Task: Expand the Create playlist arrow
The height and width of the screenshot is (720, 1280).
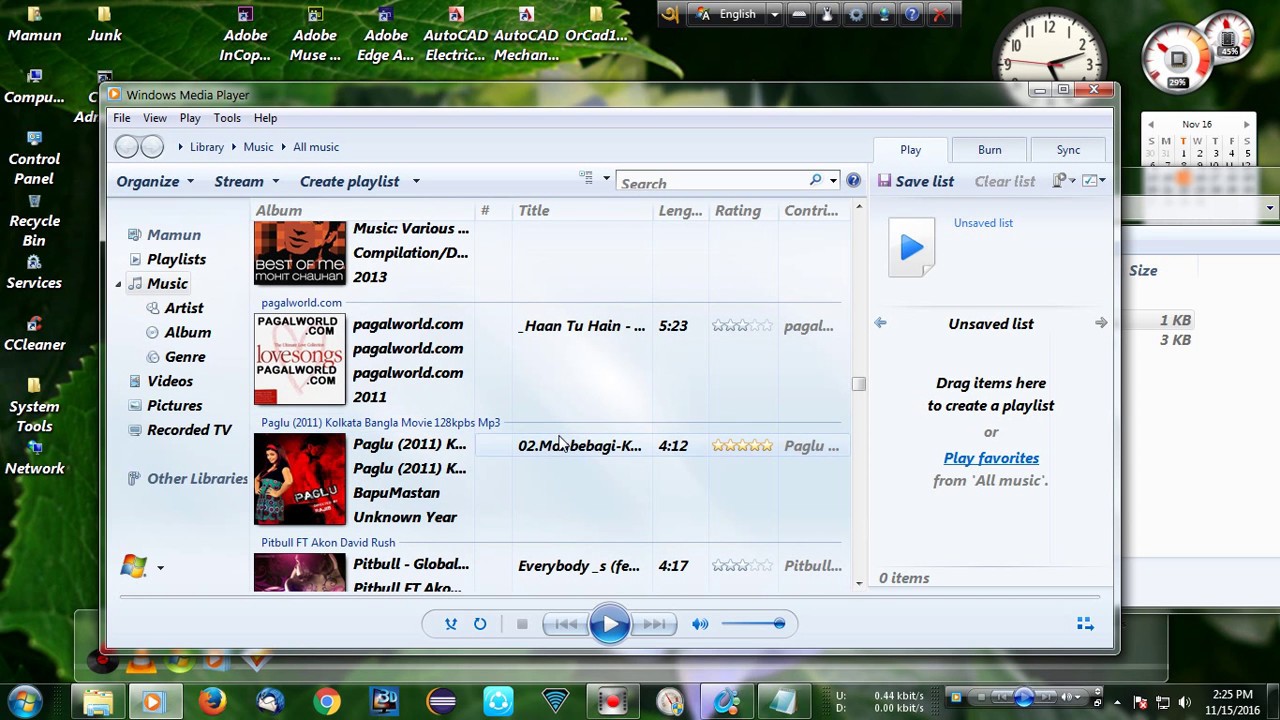Action: coord(416,182)
